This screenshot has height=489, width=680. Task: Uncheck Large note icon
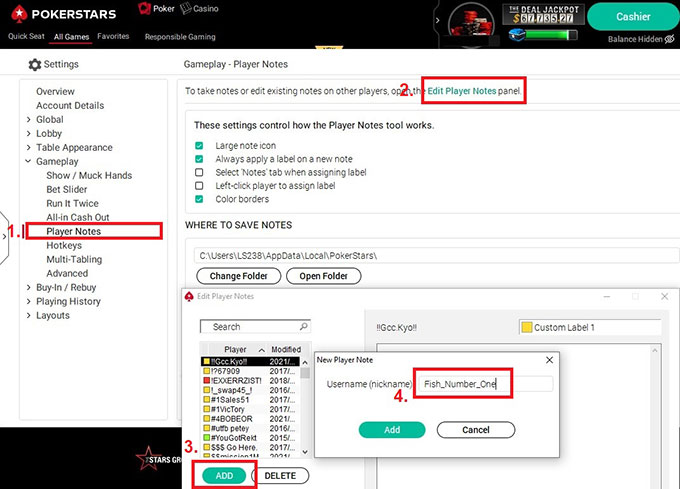199,146
